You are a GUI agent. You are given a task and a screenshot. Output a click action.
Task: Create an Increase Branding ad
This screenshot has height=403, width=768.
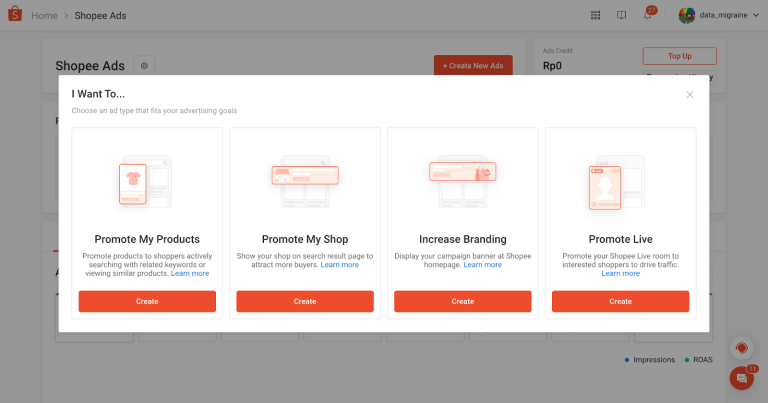pyautogui.click(x=462, y=301)
